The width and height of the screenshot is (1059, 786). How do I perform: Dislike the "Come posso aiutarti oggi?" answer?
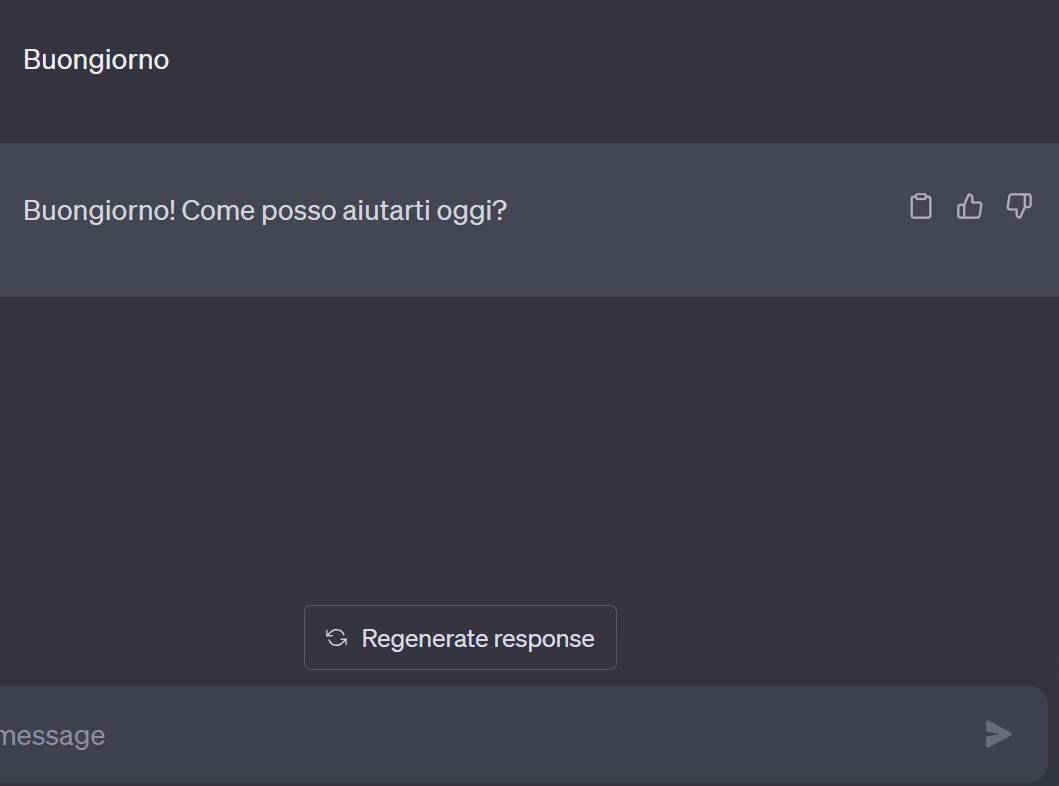click(1018, 206)
